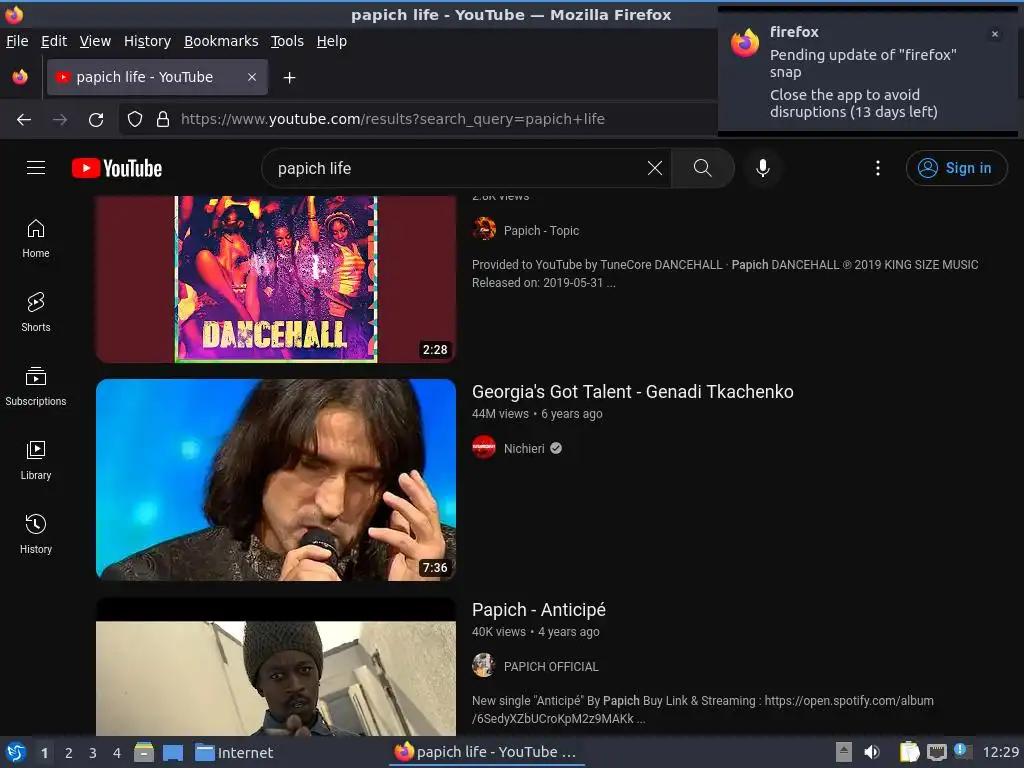1024x768 pixels.
Task: Open the Help menu
Action: [x=332, y=41]
